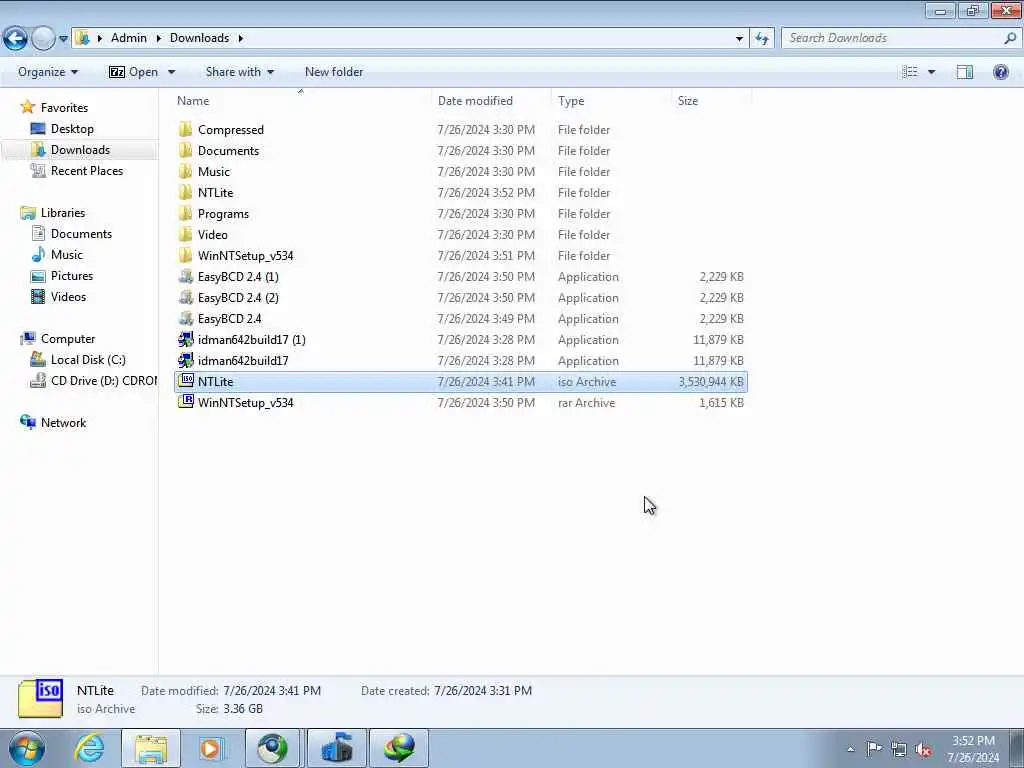
Task: Open recent pages dropdown beside navigation arrows
Action: pos(63,39)
